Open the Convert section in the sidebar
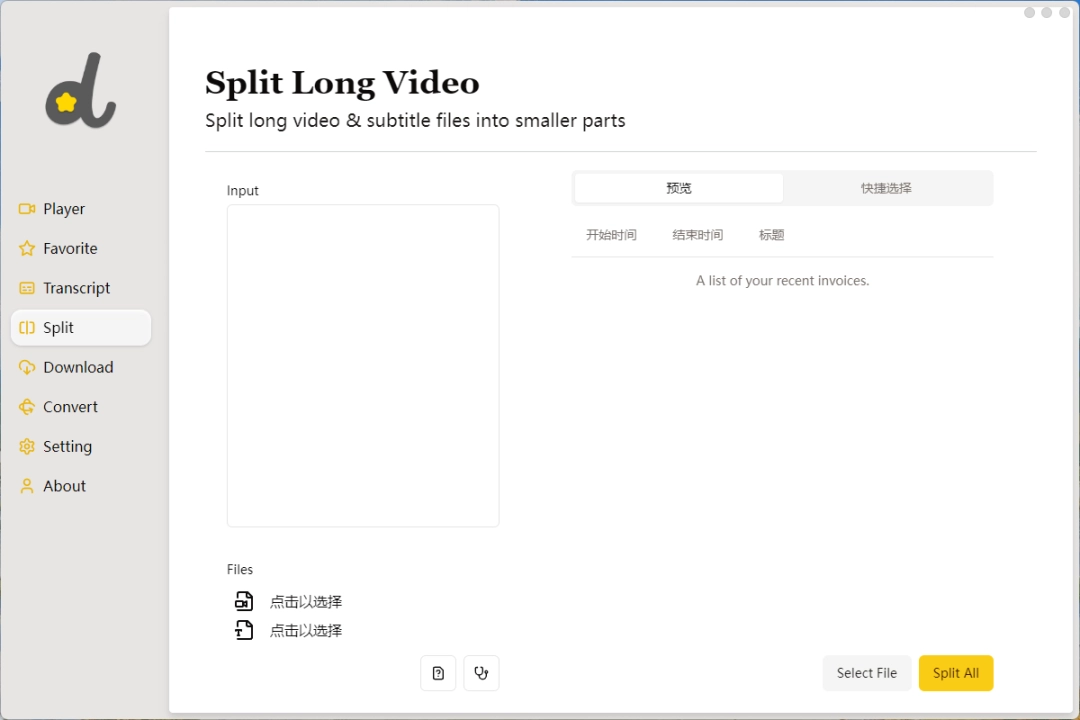 70,406
